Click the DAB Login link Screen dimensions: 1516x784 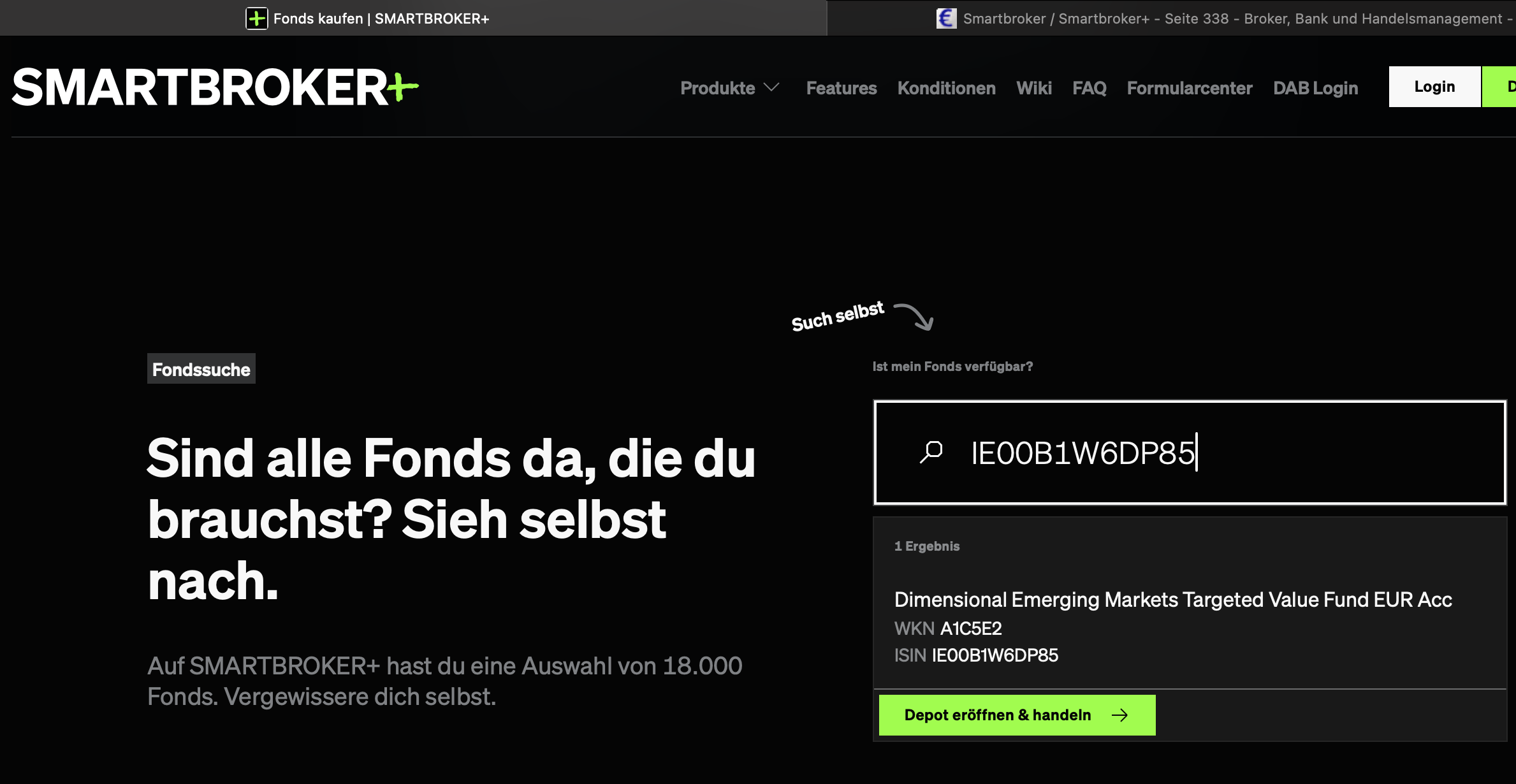(1315, 88)
